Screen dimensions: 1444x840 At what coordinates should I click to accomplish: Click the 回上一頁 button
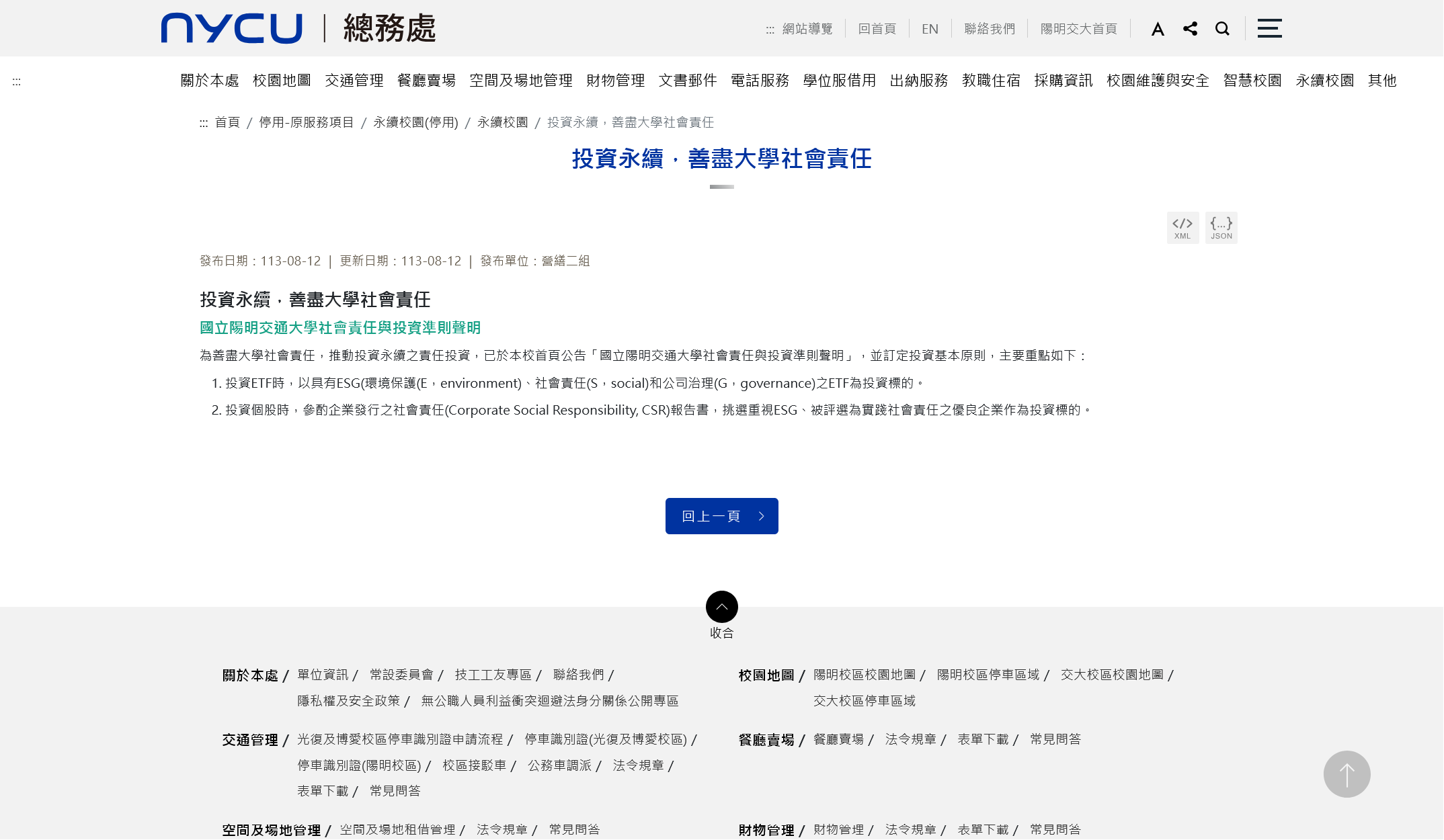(721, 516)
